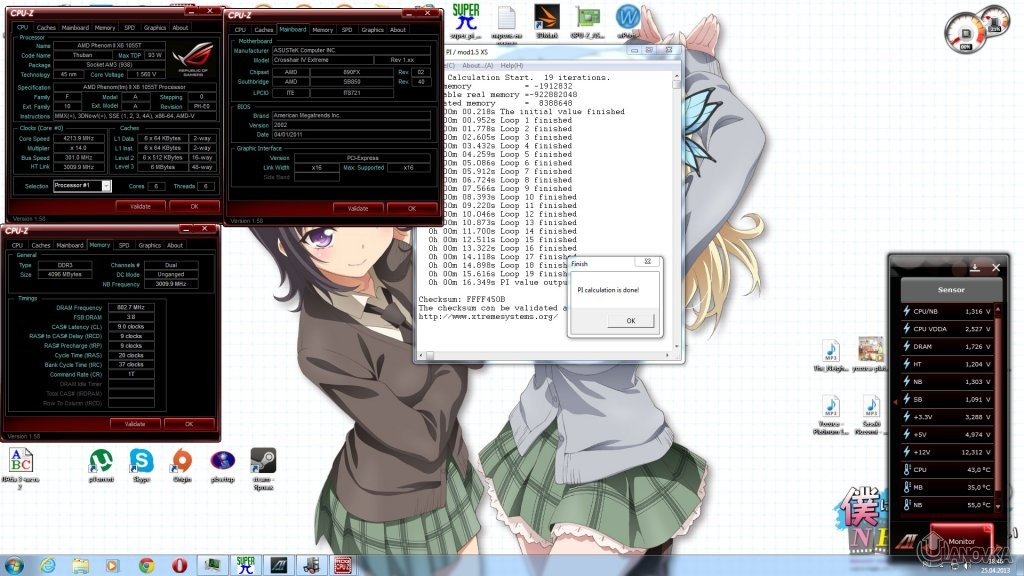Click Validate in the CPU-Z Mainboard window
The height and width of the screenshot is (576, 1024).
358,209
